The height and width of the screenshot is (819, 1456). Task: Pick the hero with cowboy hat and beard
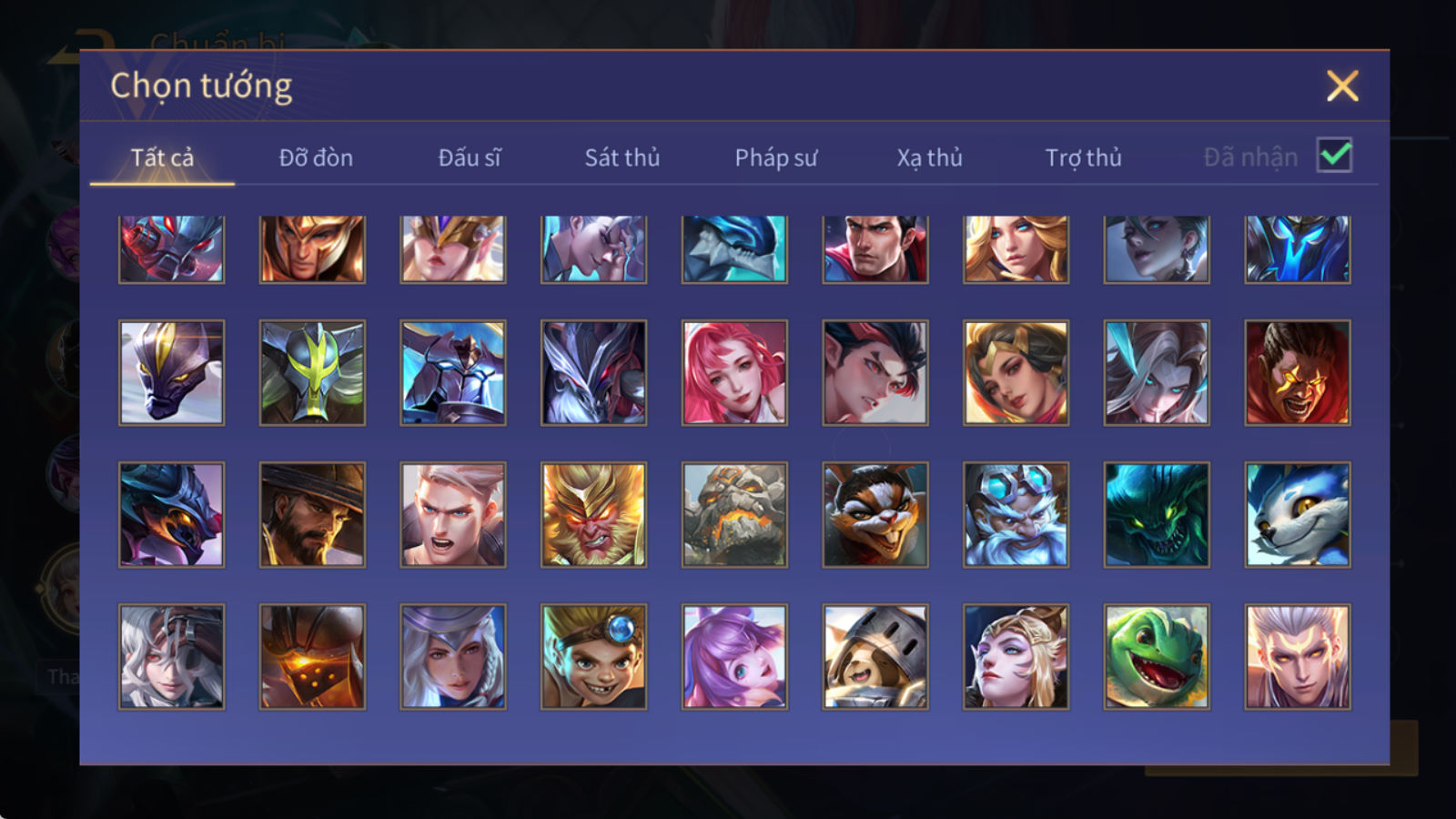click(312, 515)
